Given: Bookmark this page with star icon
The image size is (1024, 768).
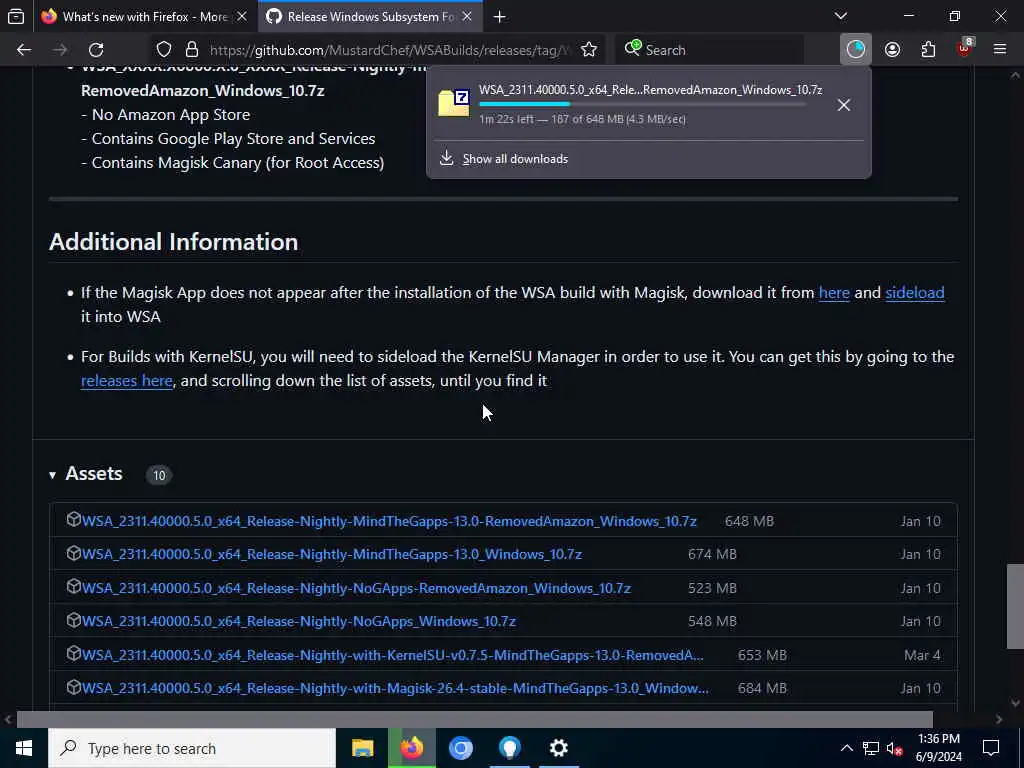Looking at the screenshot, I should pos(589,50).
